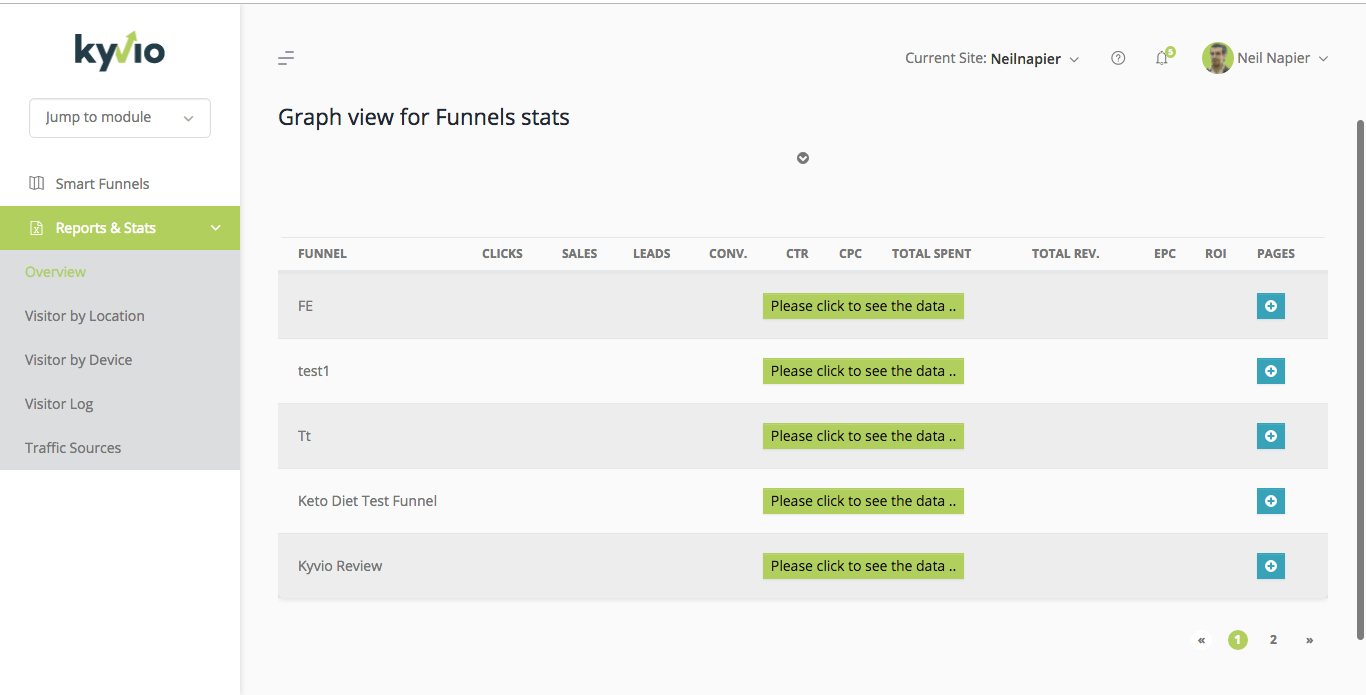Image resolution: width=1366 pixels, height=695 pixels.
Task: Click 'Please click to see the data' for FE
Action: coord(863,306)
